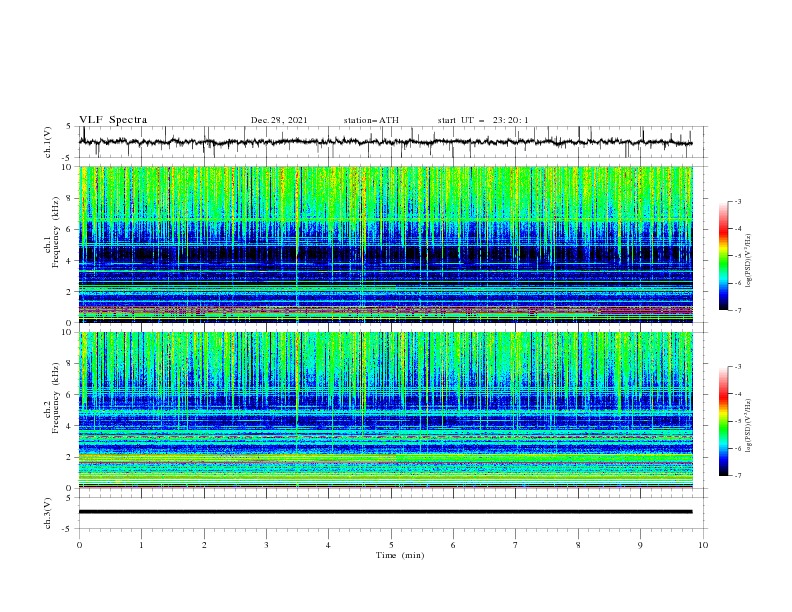792x612 pixels.
Task: Click the ch.1 voltage waveform trace
Action: tap(385, 142)
